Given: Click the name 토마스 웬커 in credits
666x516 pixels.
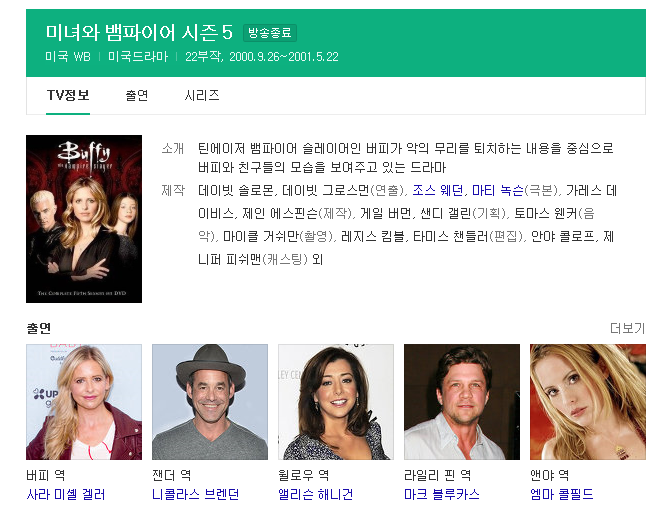Looking at the screenshot, I should click(x=546, y=213).
